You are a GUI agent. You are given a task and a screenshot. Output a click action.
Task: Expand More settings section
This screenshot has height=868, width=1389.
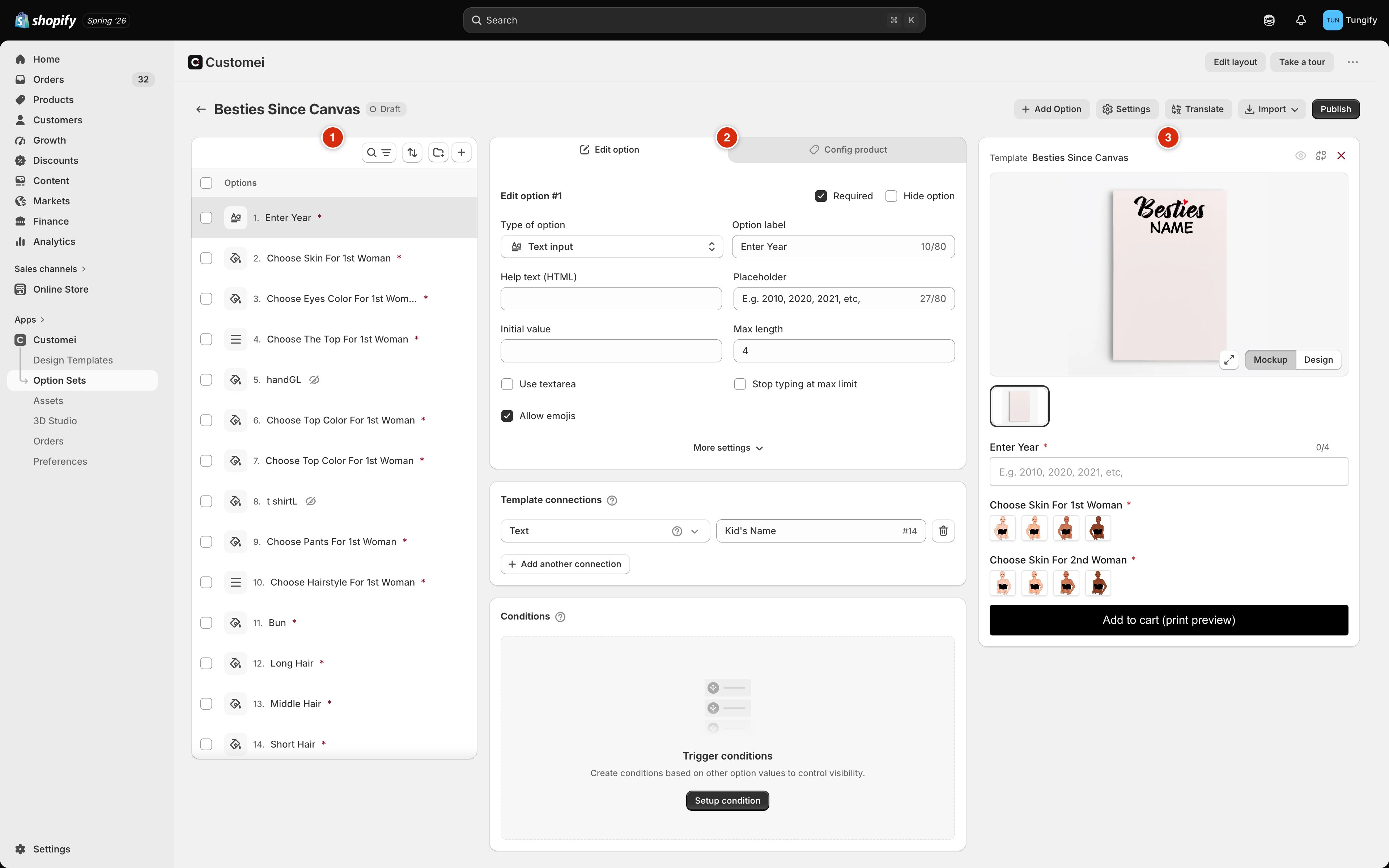(x=727, y=448)
